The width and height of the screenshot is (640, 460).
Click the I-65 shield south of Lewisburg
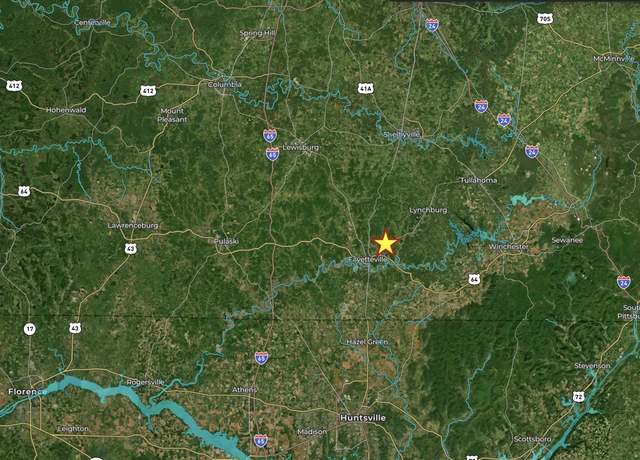tap(272, 154)
